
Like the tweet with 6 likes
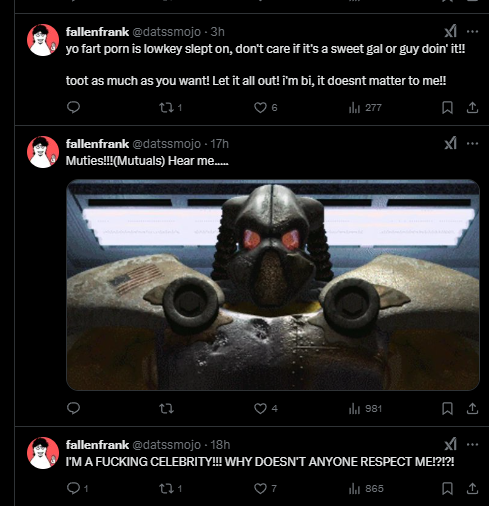(x=265, y=108)
